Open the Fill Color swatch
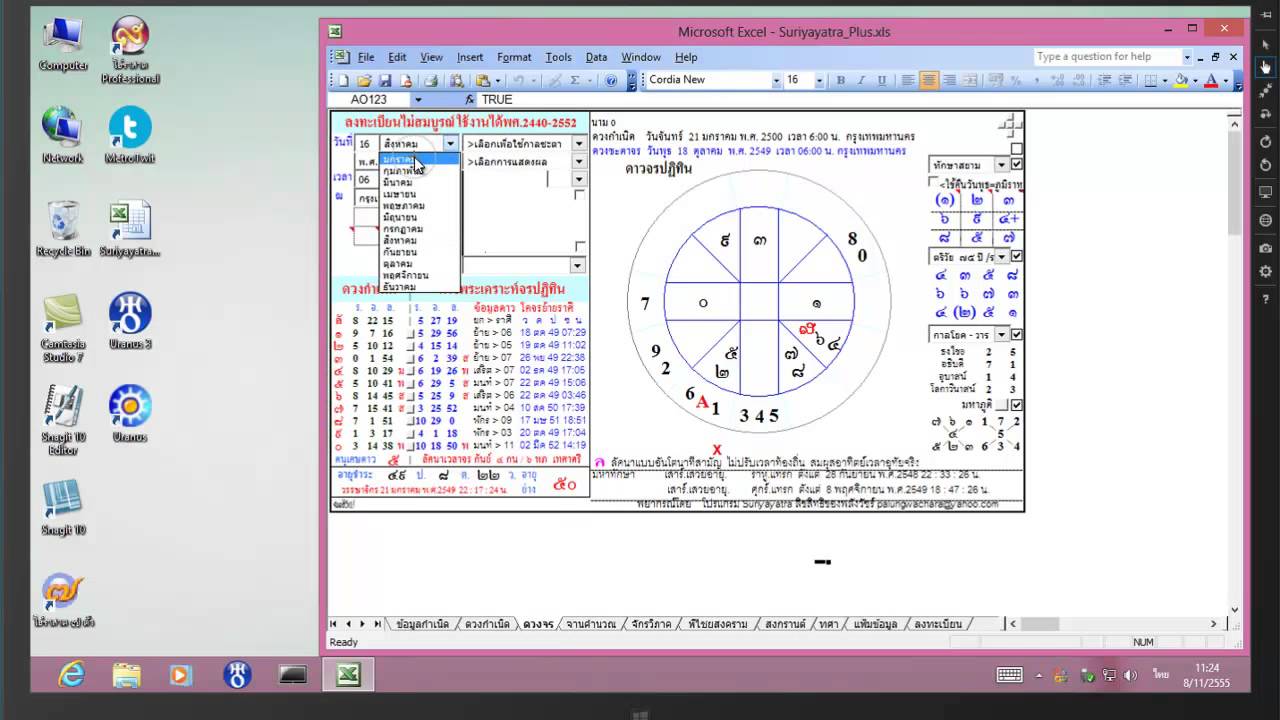The width and height of the screenshot is (1280, 720). point(1181,81)
